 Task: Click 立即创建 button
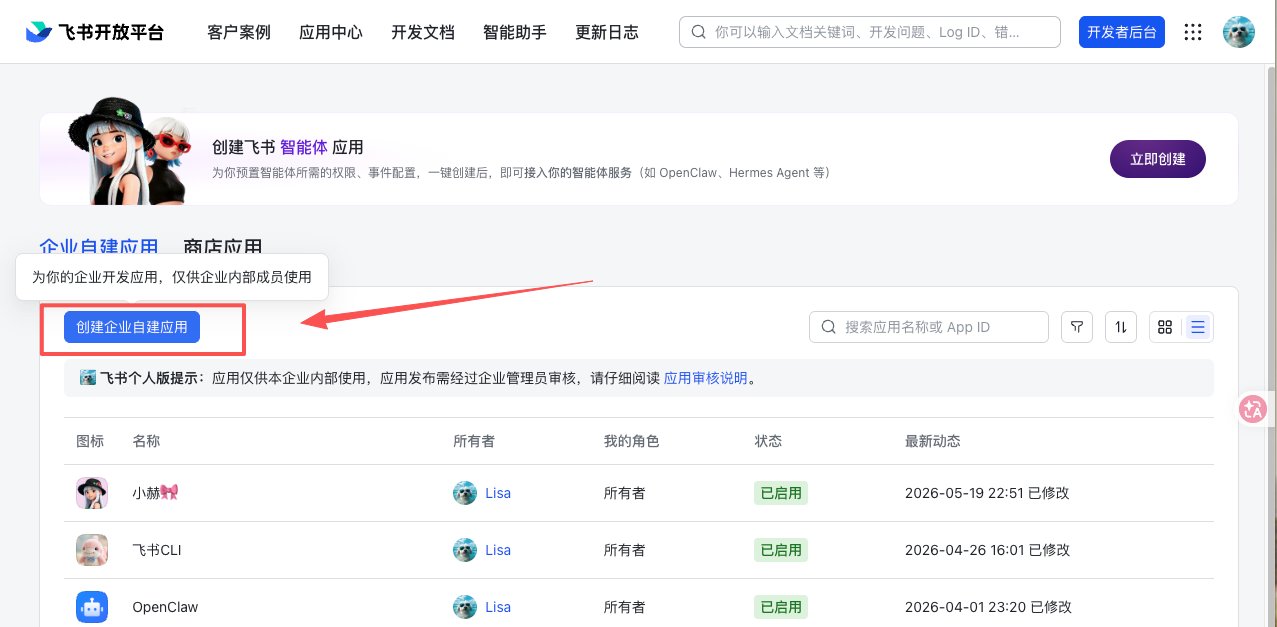tap(1158, 159)
